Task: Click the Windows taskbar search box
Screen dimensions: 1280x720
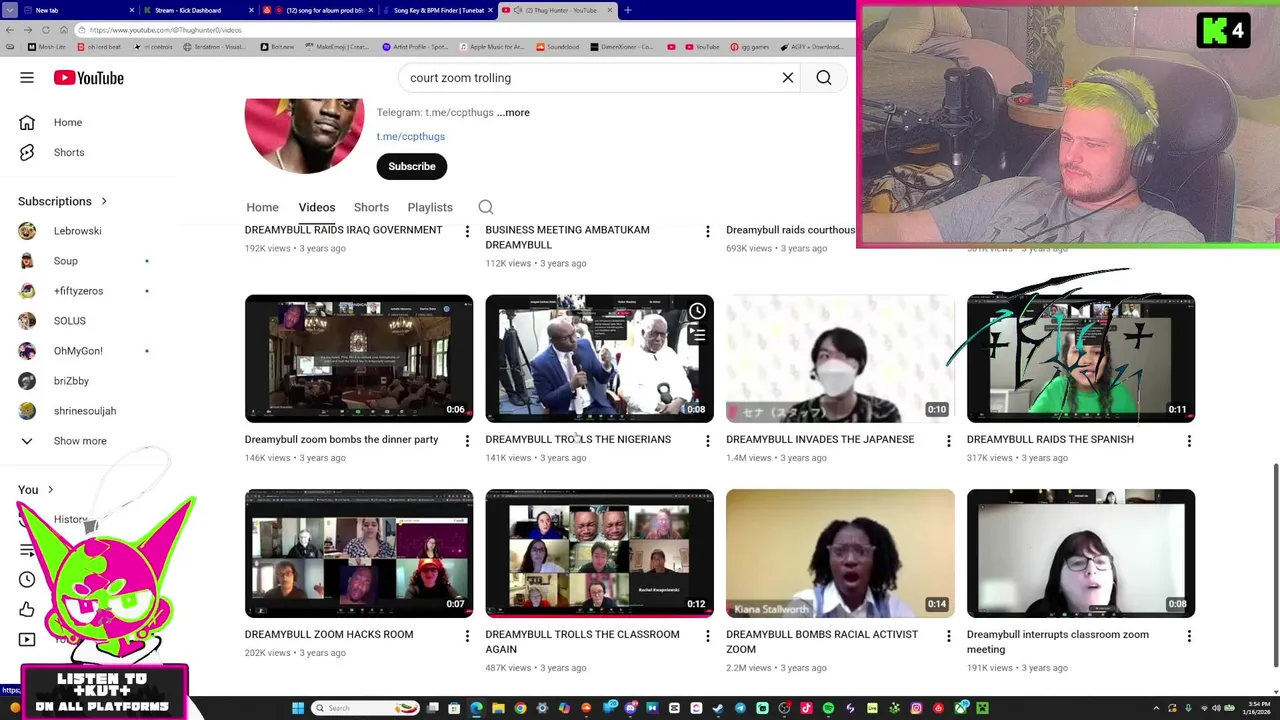Action: [x=364, y=708]
